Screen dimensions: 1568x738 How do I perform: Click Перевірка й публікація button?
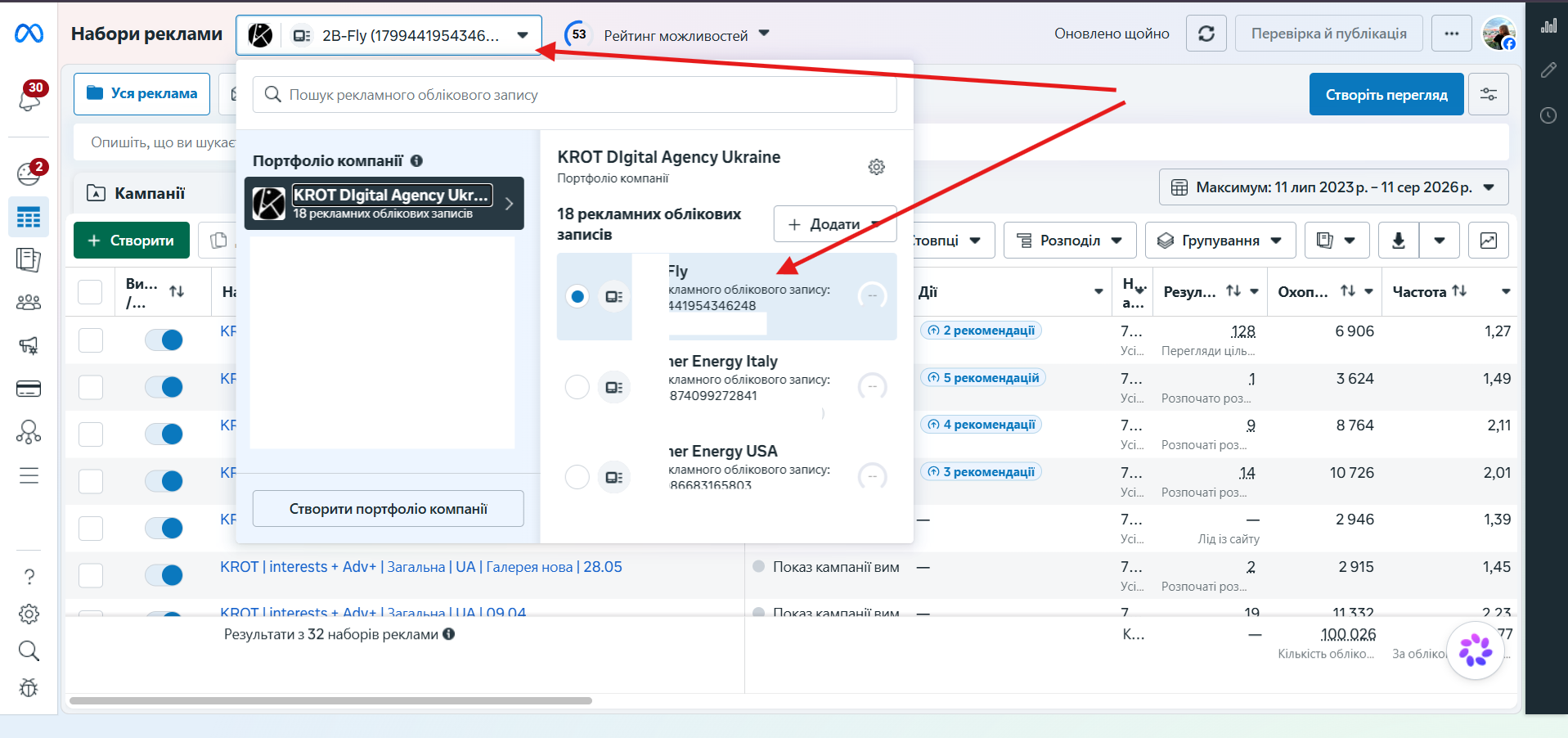point(1329,34)
